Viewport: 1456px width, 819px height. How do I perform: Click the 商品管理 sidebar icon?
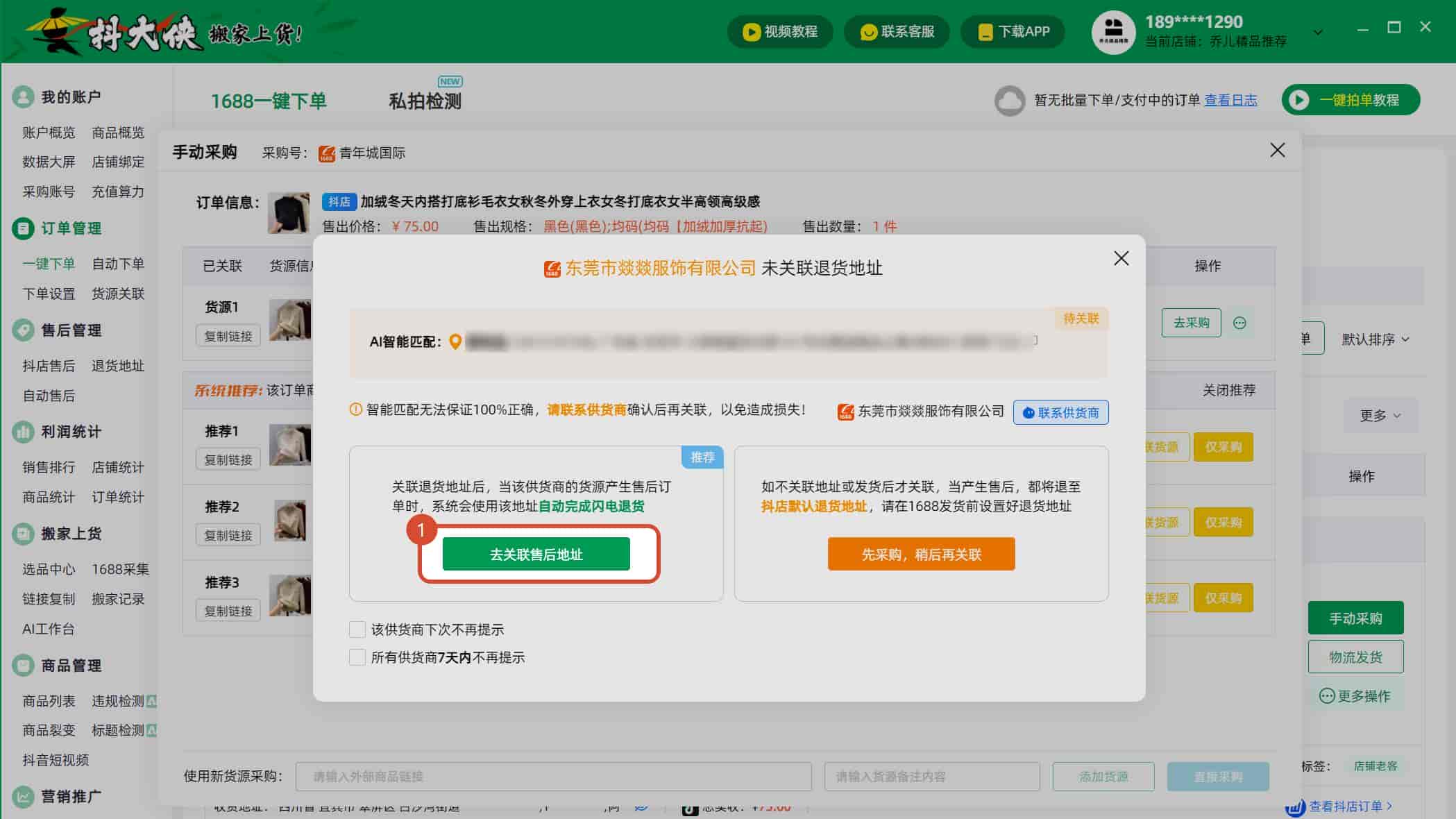(x=23, y=665)
